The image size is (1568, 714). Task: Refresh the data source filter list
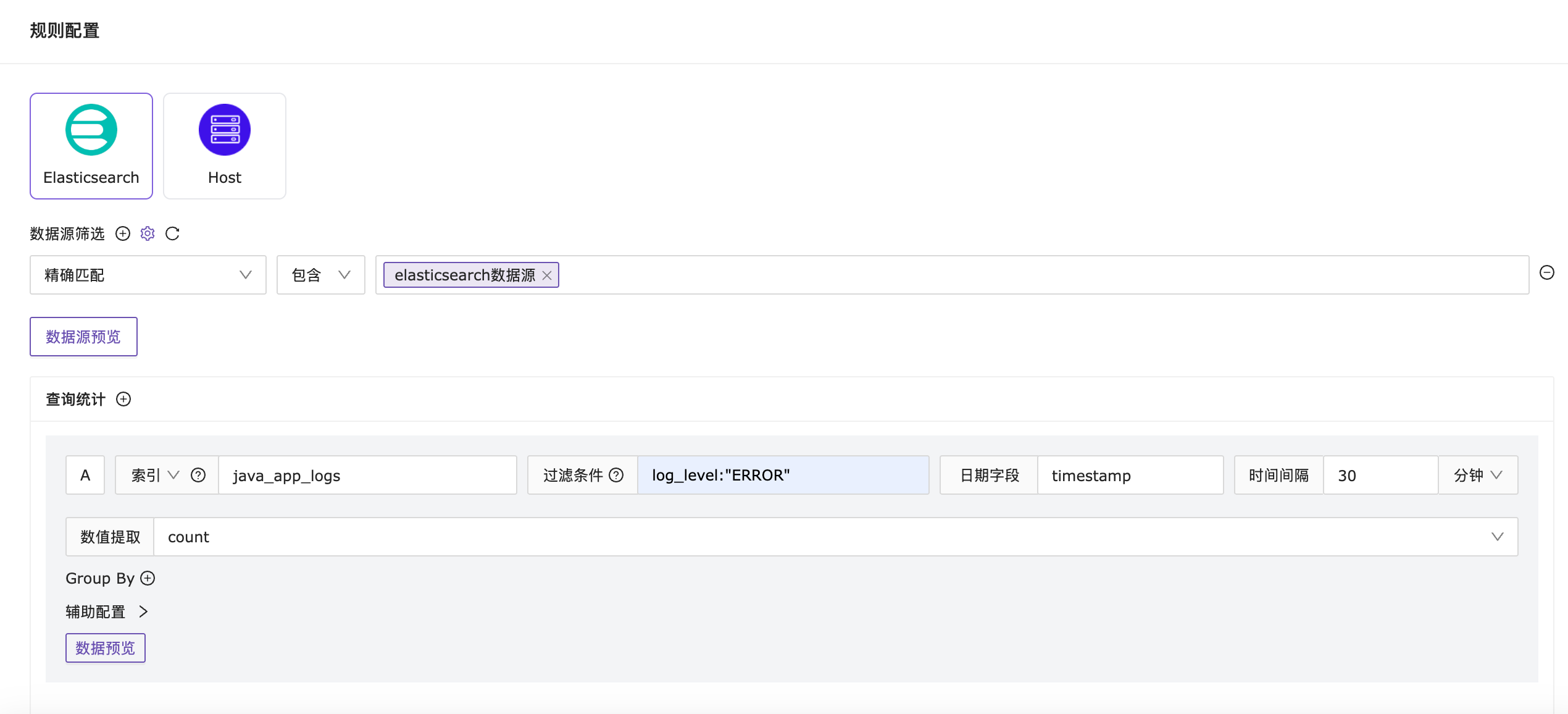coord(172,233)
